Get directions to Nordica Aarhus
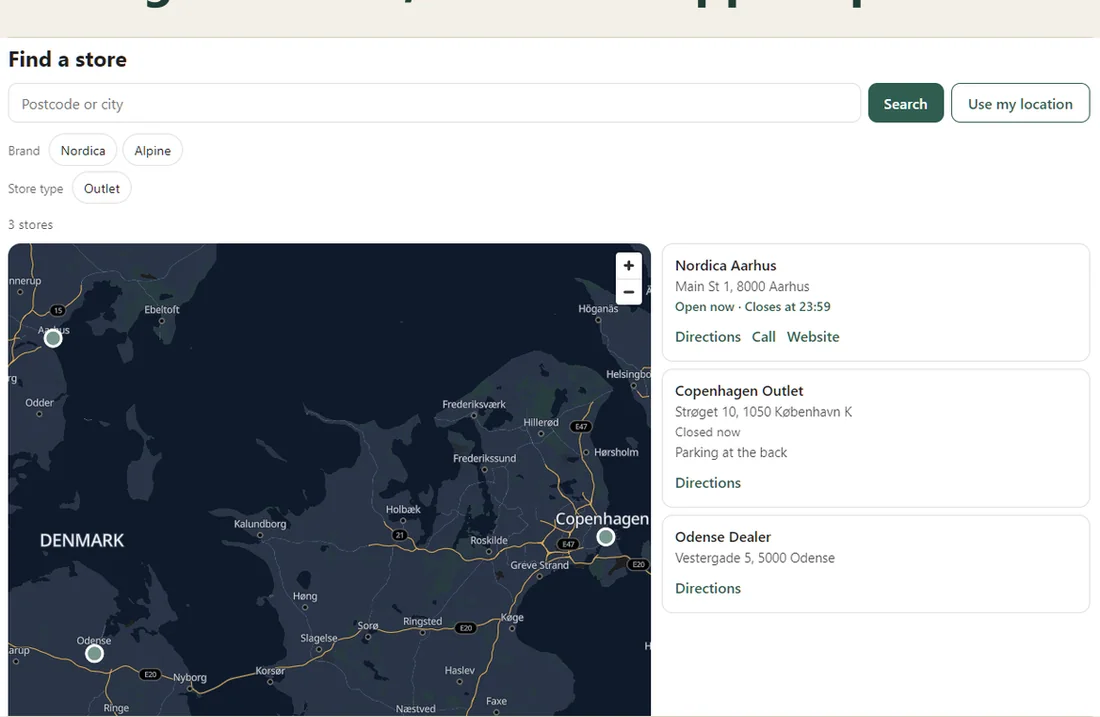1100x717 pixels. pyautogui.click(x=707, y=337)
